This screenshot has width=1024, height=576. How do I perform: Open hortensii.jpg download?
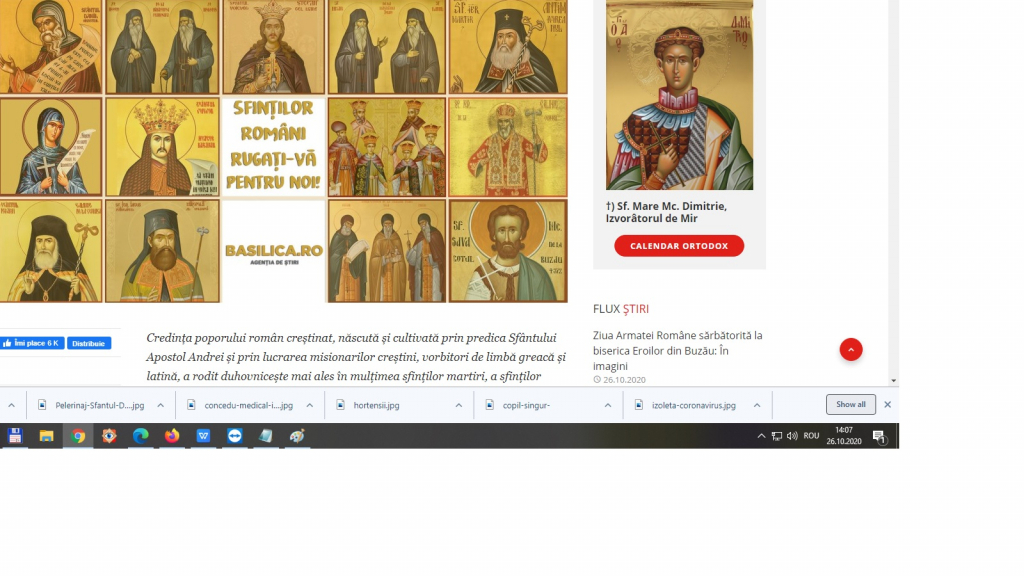[376, 406]
